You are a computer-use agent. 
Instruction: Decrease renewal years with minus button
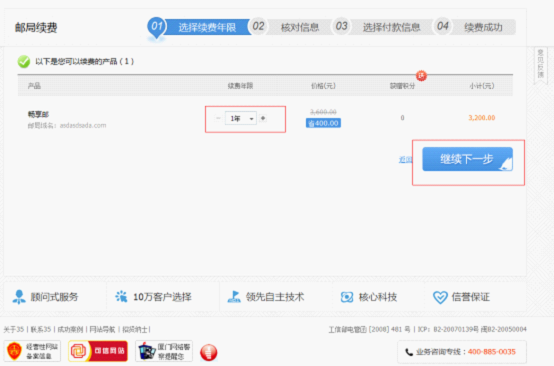(218, 118)
